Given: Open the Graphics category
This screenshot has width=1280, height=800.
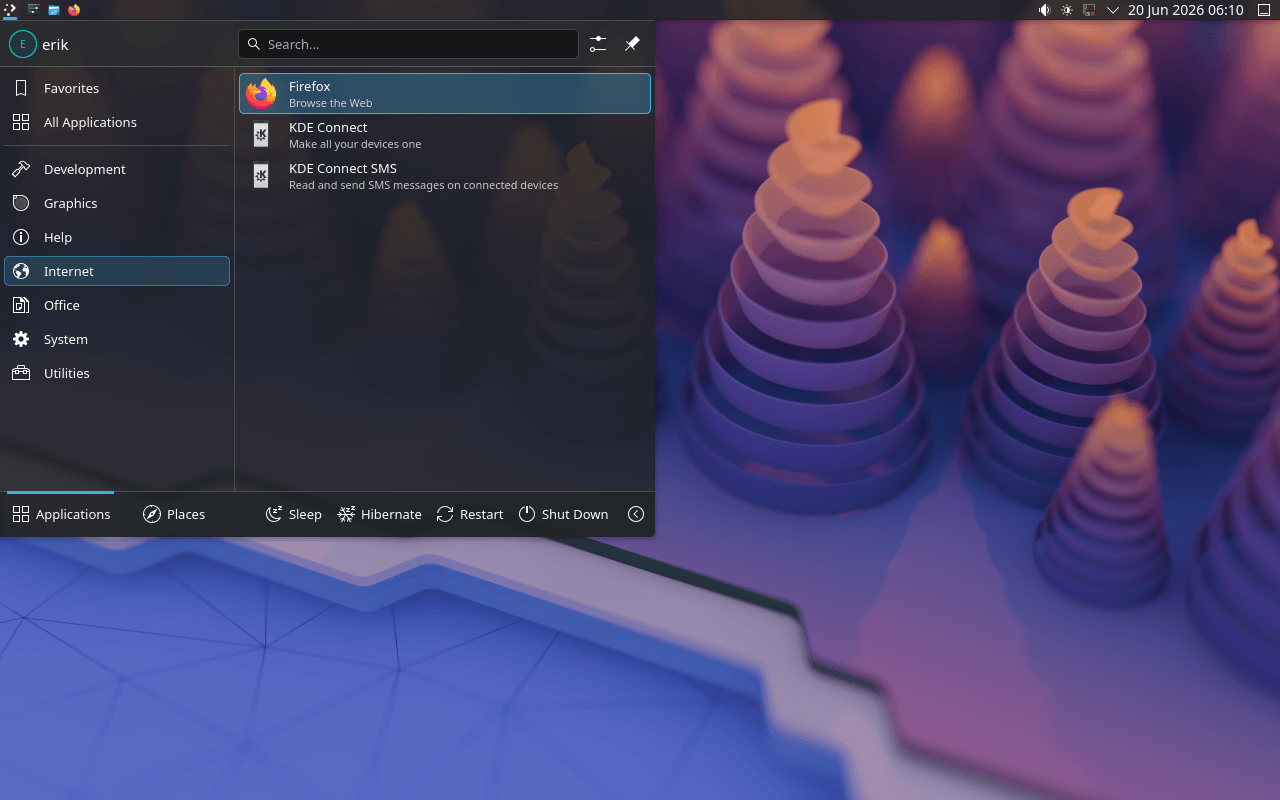Looking at the screenshot, I should tap(117, 203).
